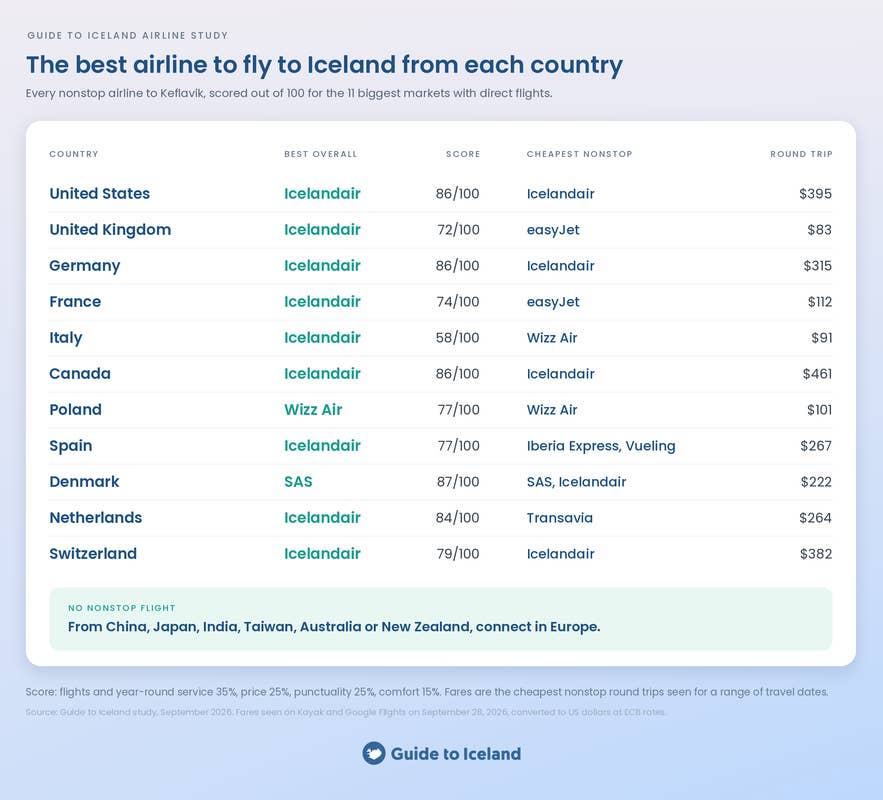The width and height of the screenshot is (883, 800).
Task: Click the headline about best airline to Iceland
Action: (324, 65)
